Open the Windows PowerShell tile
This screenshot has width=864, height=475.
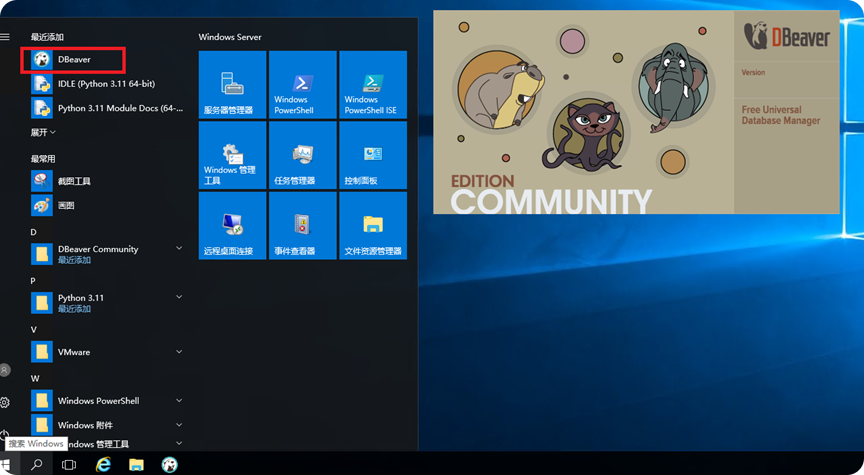pos(303,85)
